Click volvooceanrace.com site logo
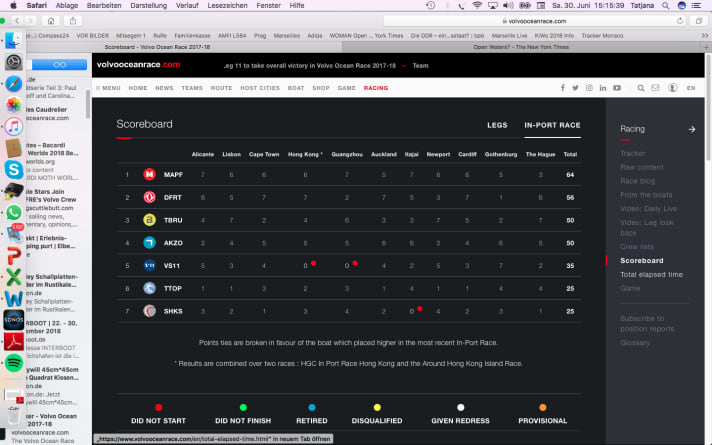712x445 pixels. [x=138, y=65]
